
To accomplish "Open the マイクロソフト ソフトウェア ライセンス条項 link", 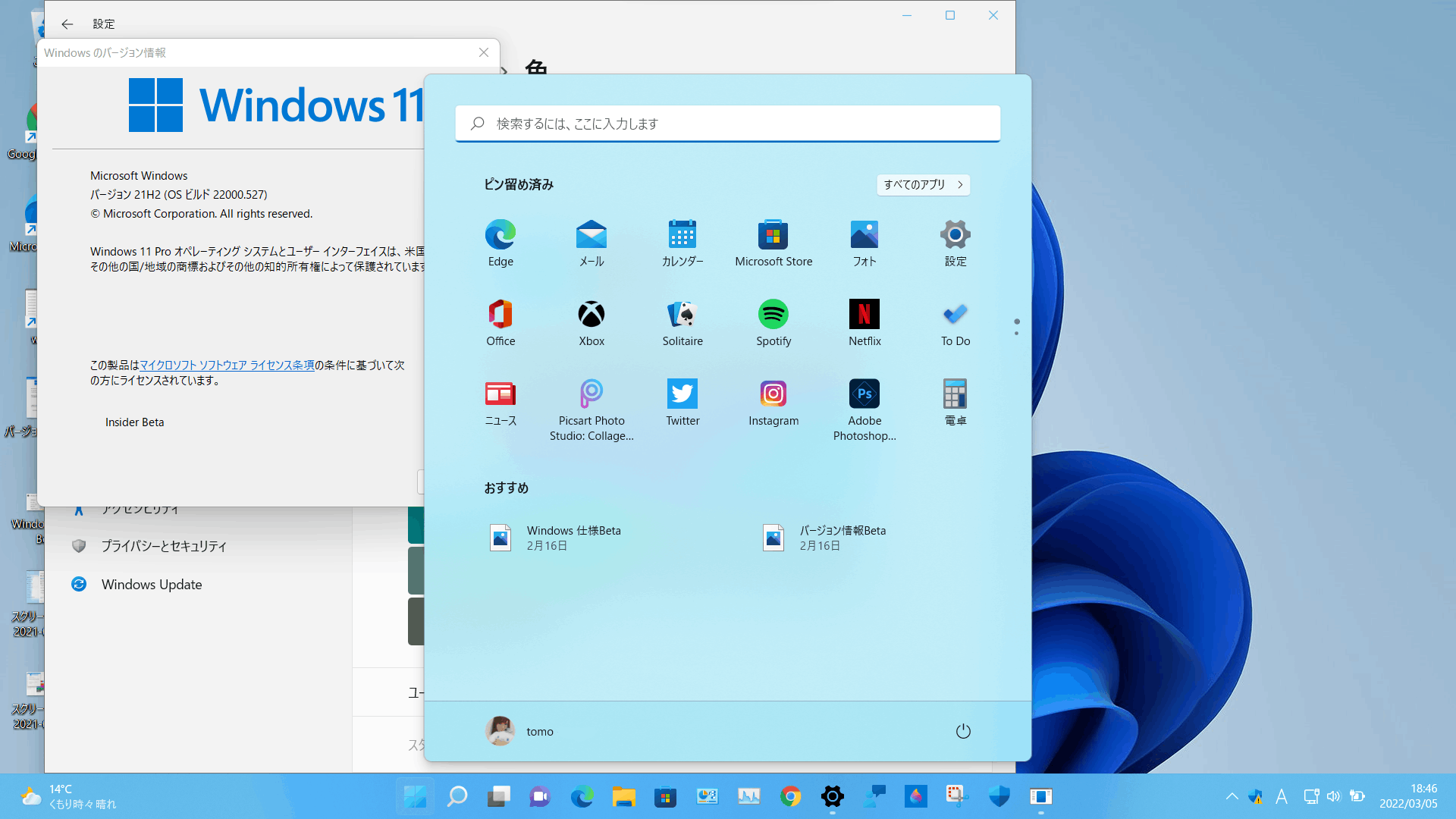I will 227,366.
